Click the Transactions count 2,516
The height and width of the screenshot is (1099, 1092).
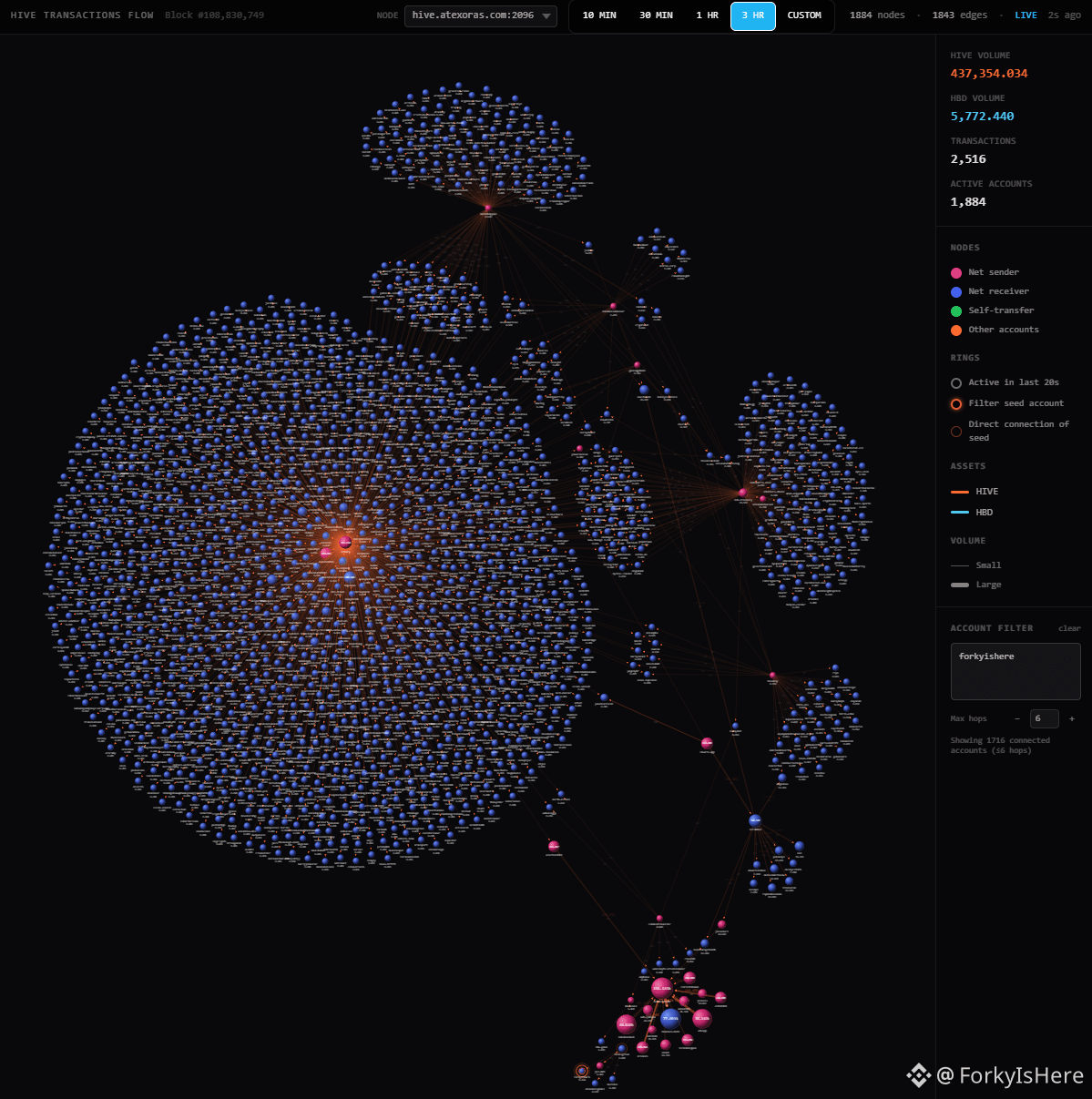[x=968, y=159]
